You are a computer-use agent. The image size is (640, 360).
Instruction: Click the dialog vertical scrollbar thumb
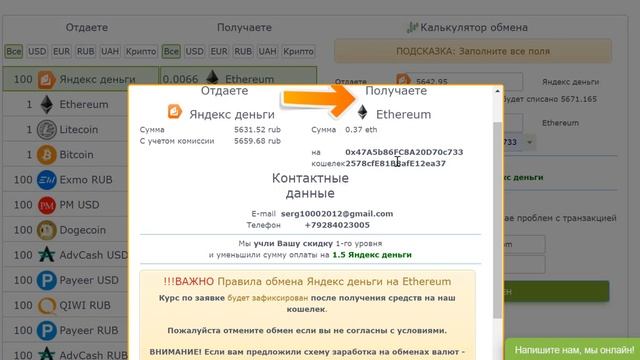coord(497,220)
